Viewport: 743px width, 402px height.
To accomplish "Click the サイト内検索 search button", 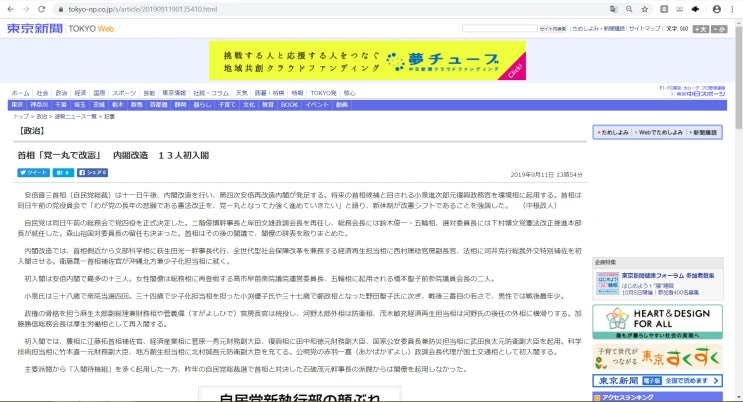I will pyautogui.click(x=553, y=29).
